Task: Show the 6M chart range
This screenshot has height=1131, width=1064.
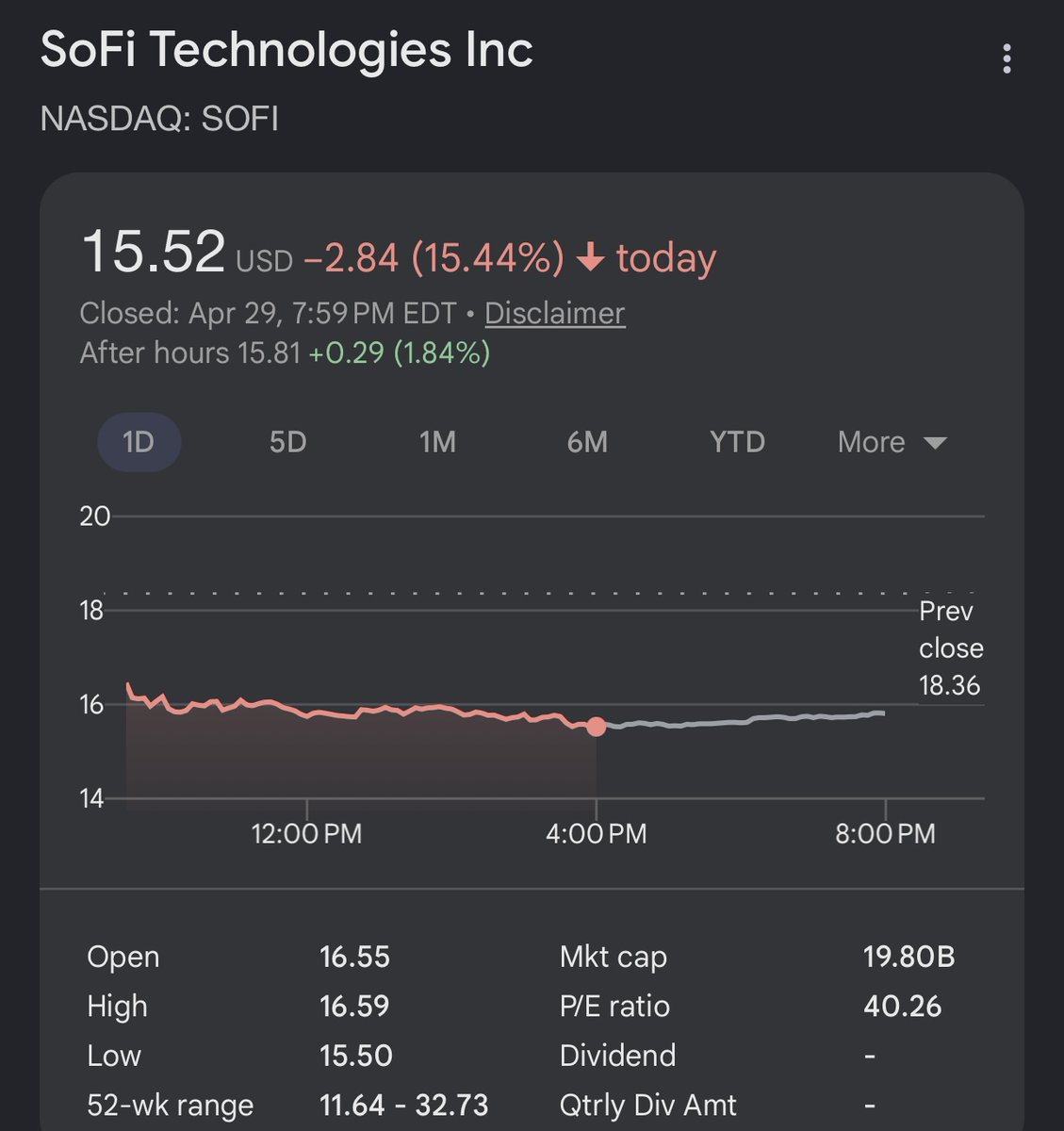Action: 587,442
